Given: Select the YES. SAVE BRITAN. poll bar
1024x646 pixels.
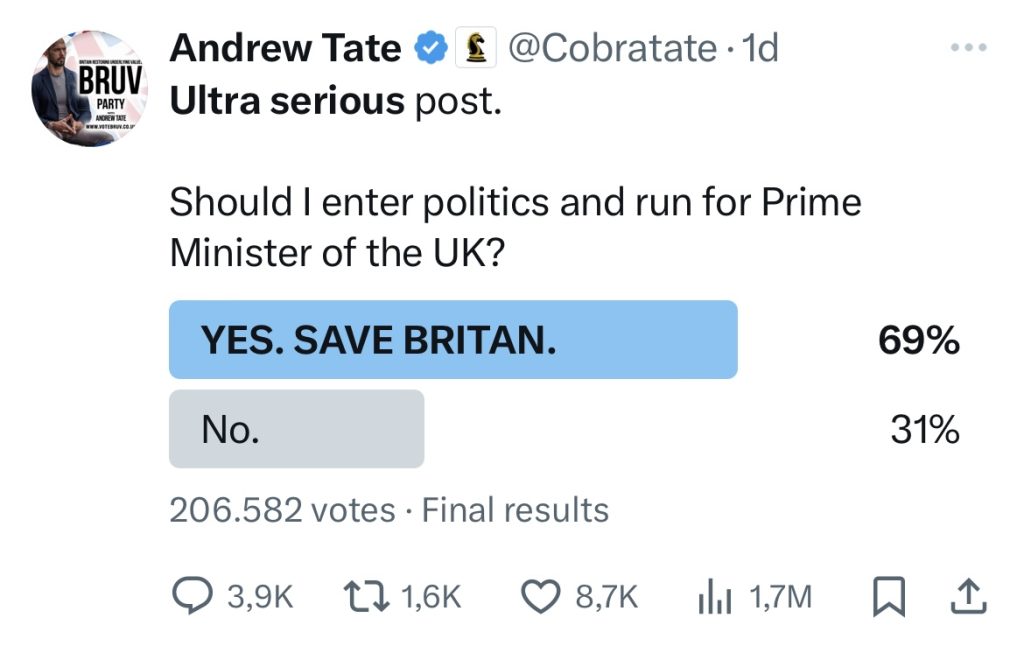Looking at the screenshot, I should click(x=453, y=340).
